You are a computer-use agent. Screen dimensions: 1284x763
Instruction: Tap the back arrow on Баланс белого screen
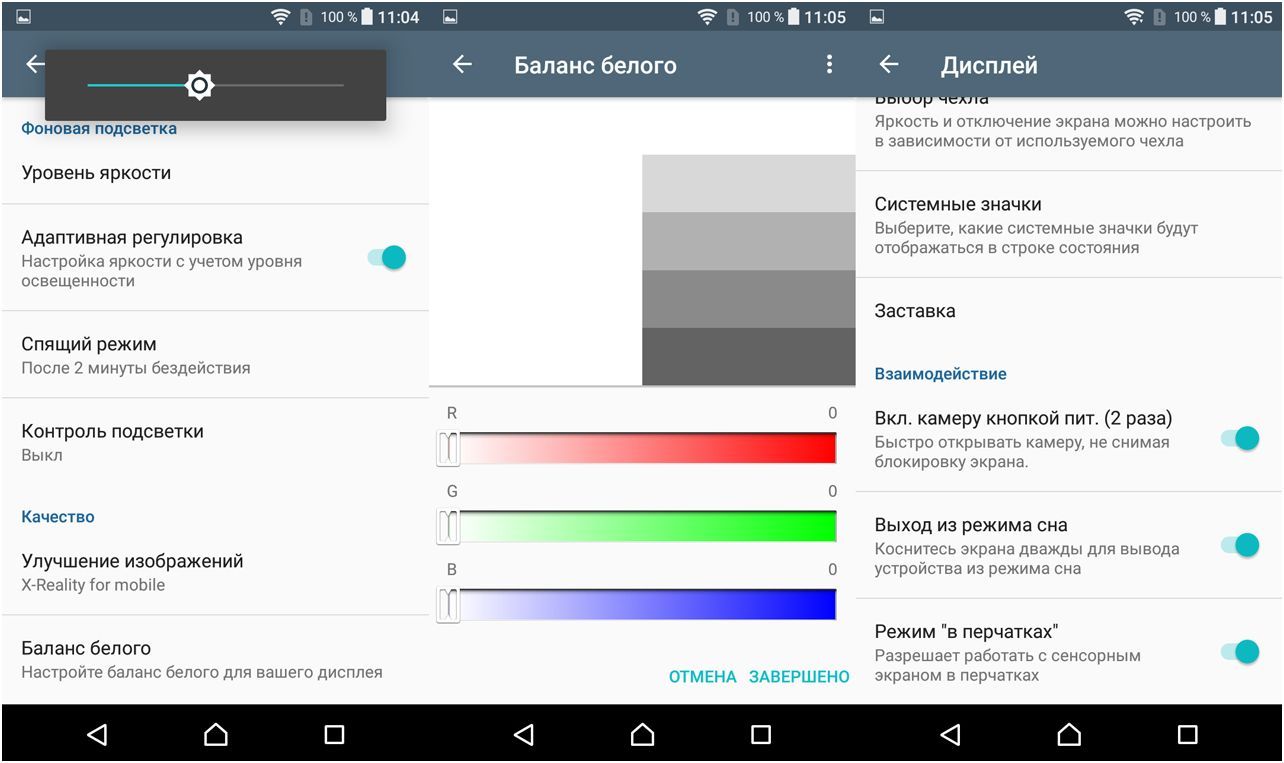tap(462, 64)
